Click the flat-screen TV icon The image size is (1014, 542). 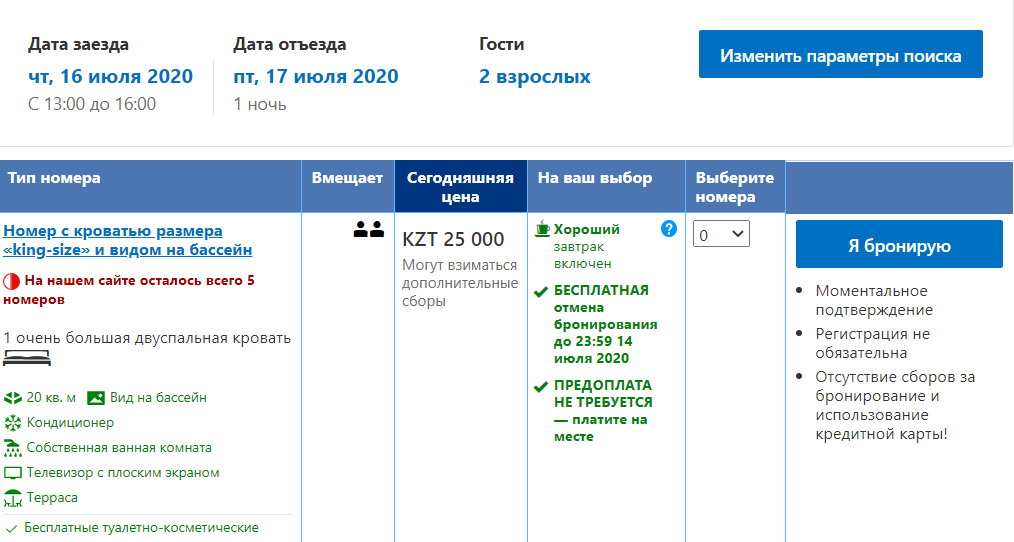tap(13, 473)
